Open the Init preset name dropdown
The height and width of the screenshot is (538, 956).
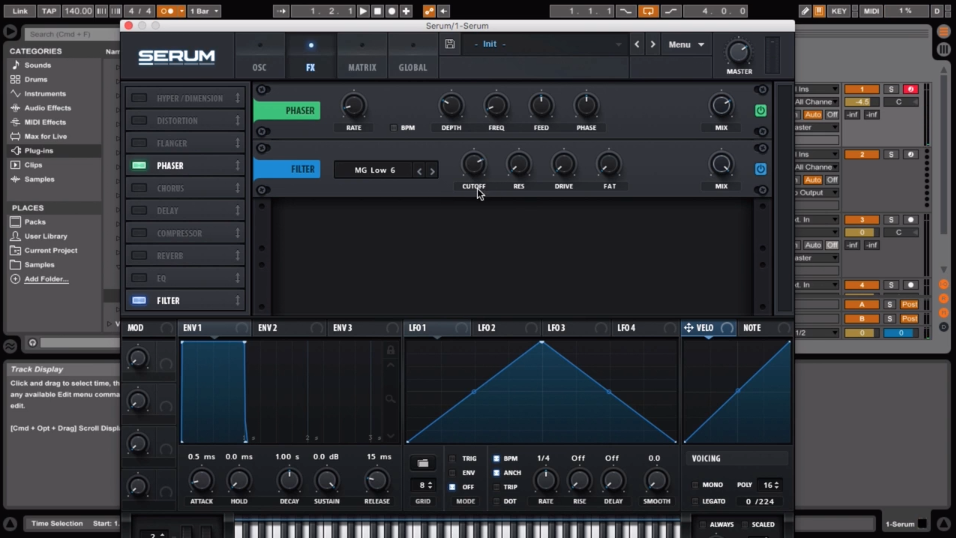pyautogui.click(x=548, y=44)
